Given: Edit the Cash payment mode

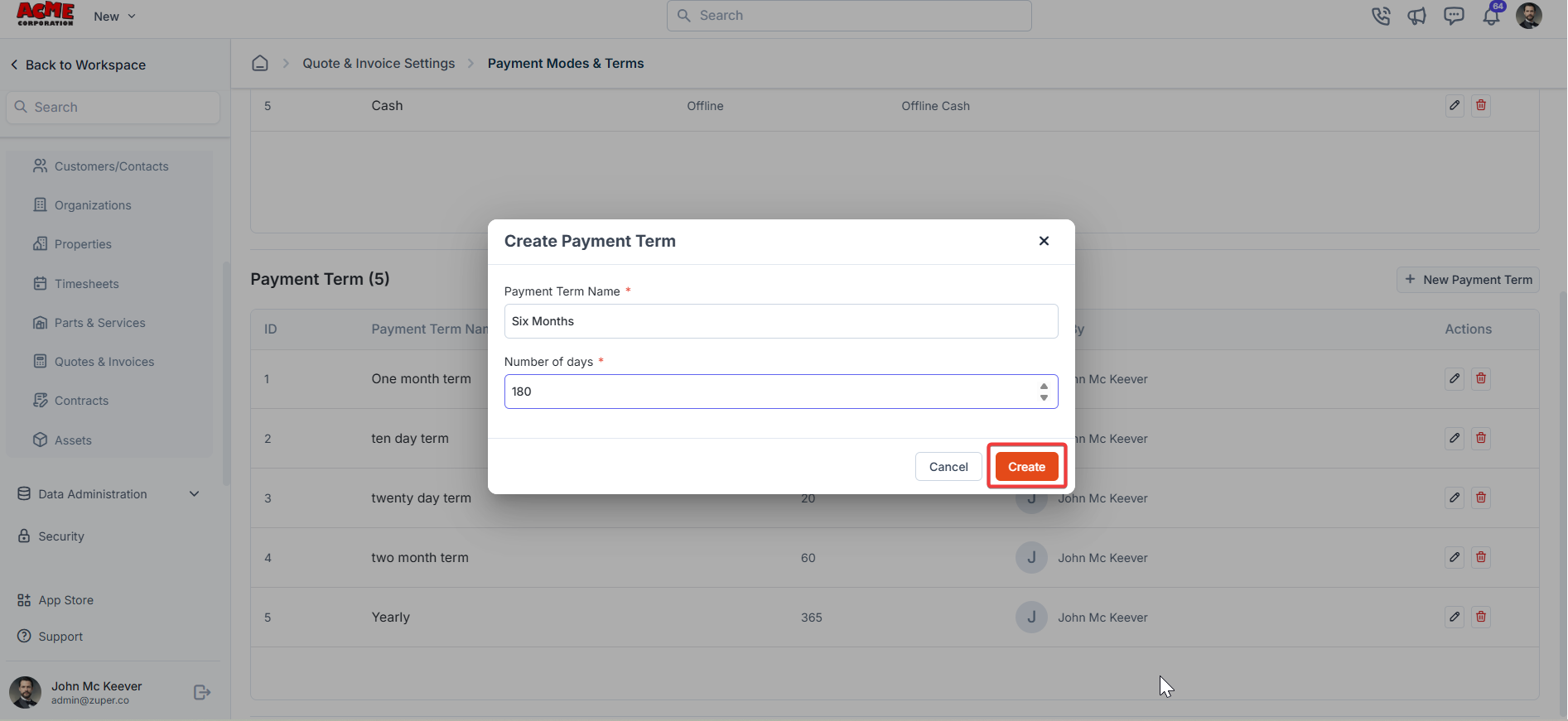Looking at the screenshot, I should (x=1455, y=105).
